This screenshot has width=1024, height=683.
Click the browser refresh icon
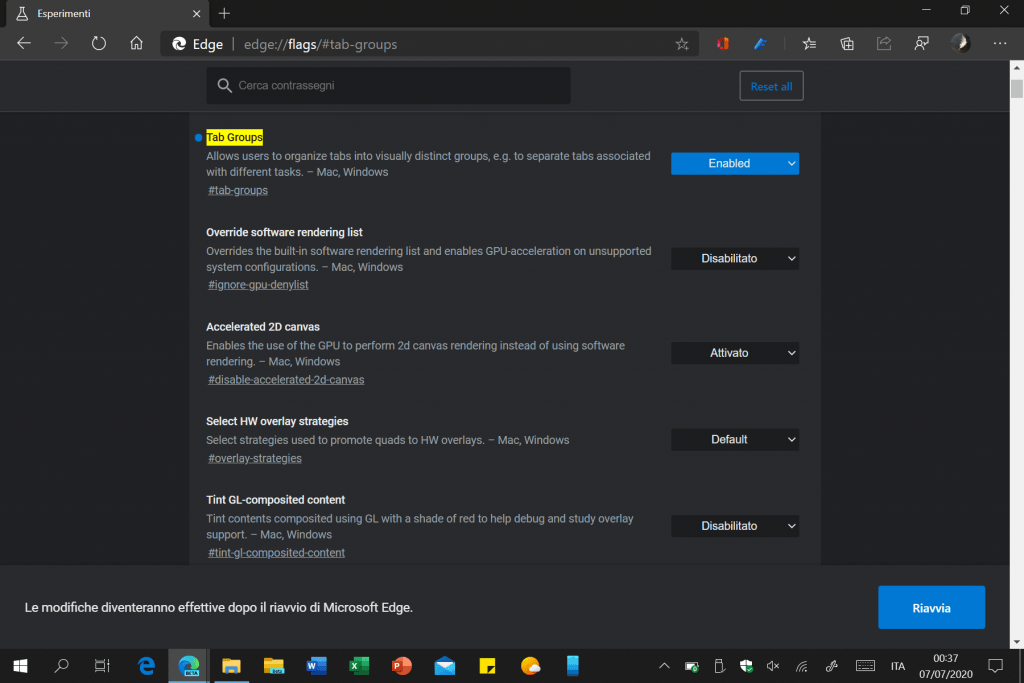(x=98, y=44)
